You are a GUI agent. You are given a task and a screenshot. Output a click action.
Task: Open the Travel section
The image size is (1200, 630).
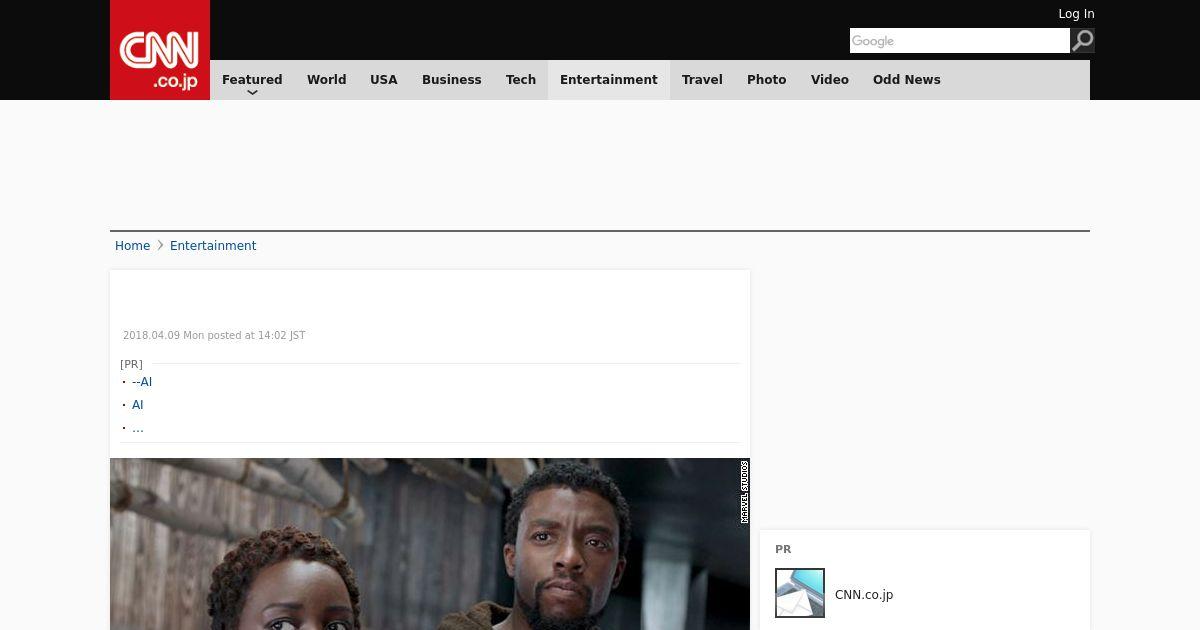coord(702,80)
